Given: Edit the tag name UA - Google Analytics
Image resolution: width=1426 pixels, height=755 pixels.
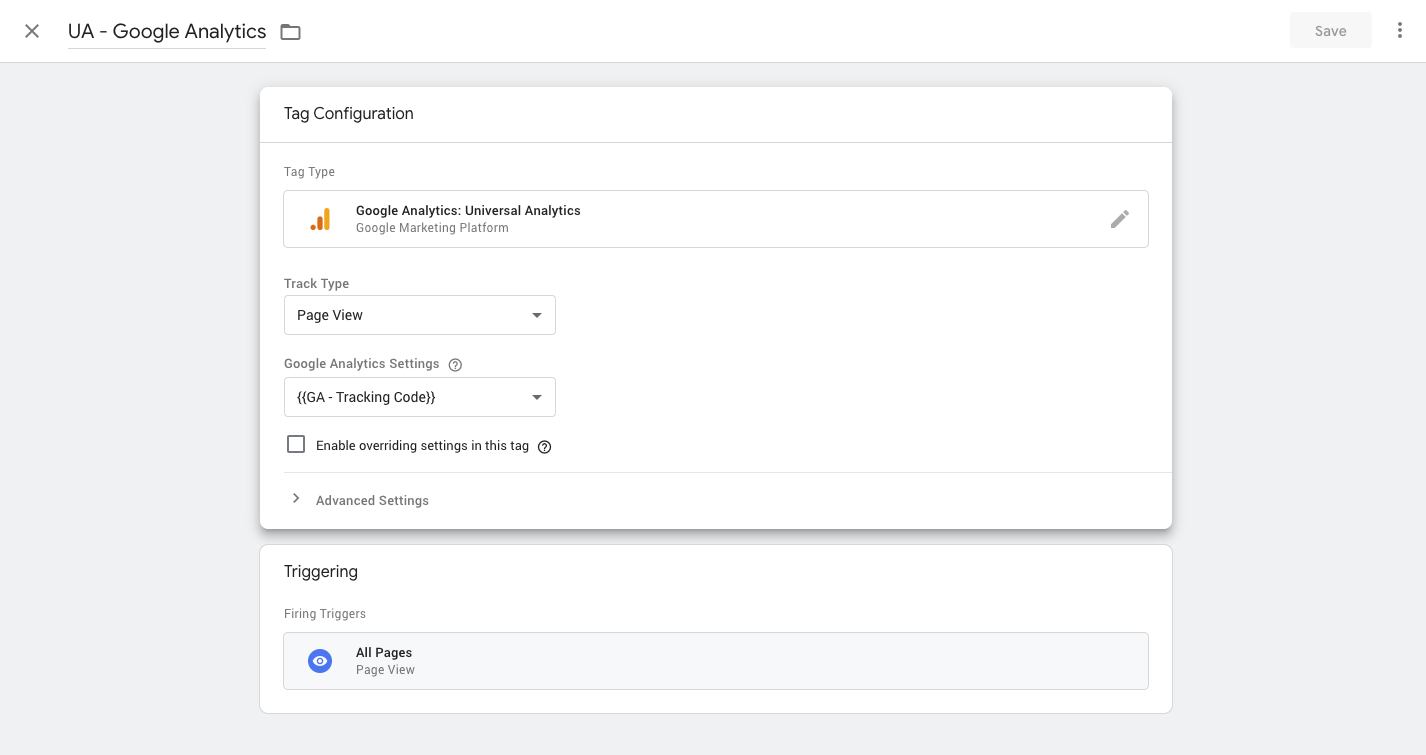Looking at the screenshot, I should [x=167, y=31].
